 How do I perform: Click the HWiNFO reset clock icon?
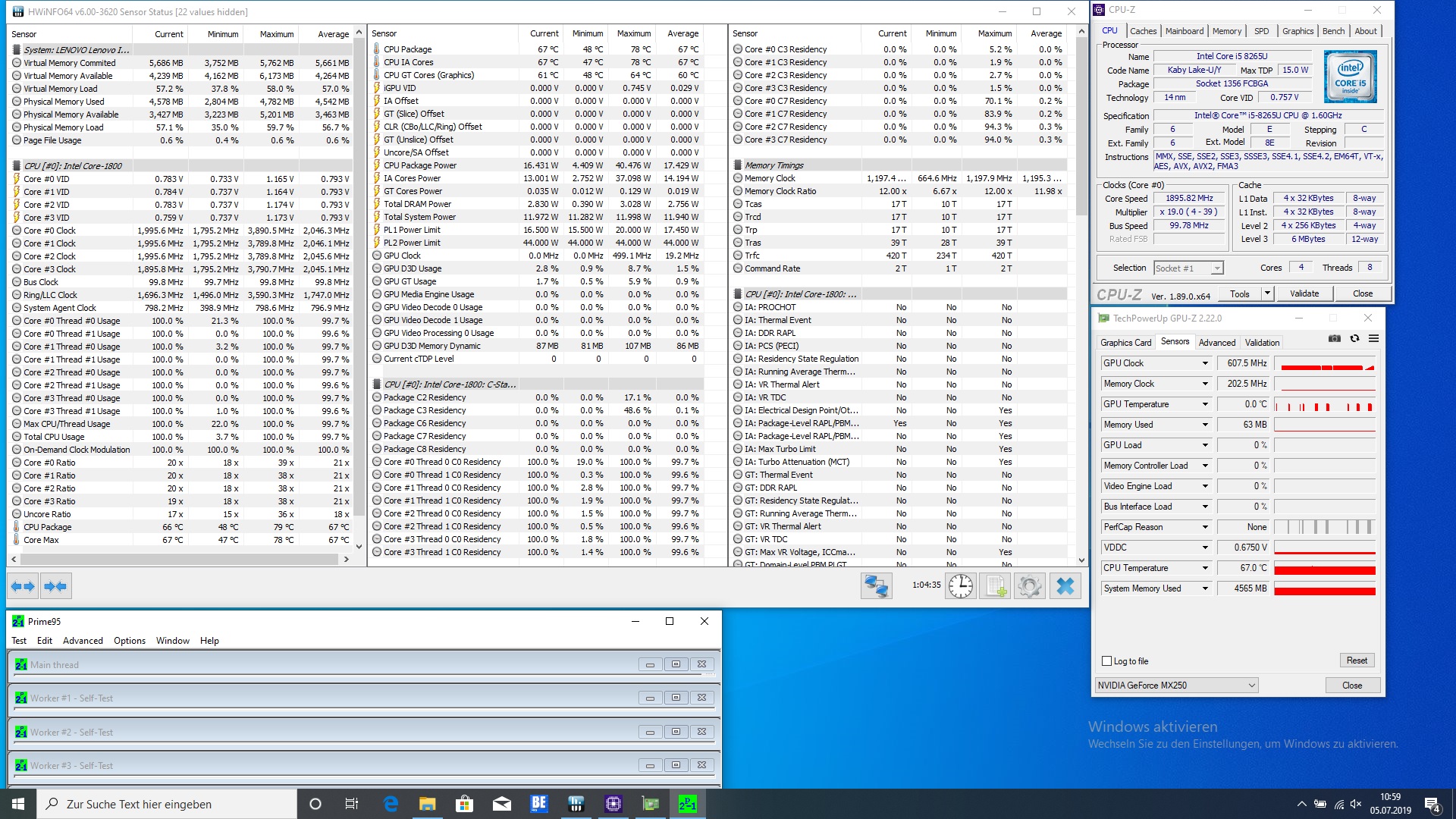coord(960,585)
